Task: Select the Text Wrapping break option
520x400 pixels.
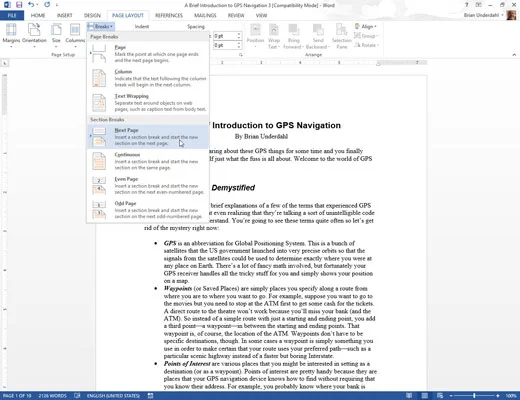Action: pyautogui.click(x=148, y=102)
